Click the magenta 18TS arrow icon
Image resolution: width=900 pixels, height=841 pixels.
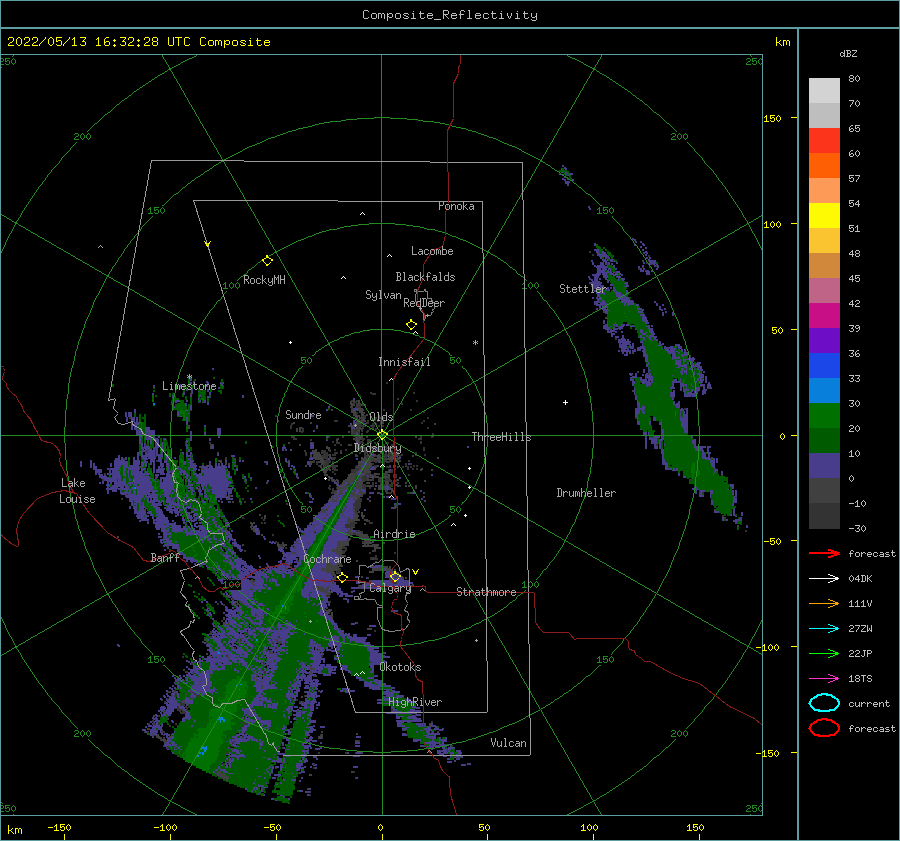point(824,679)
